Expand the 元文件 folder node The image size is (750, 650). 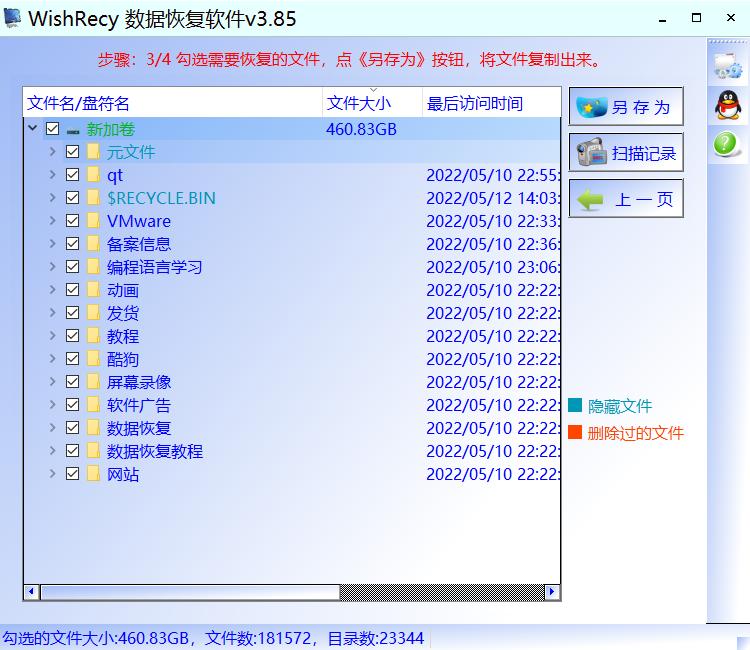[x=53, y=152]
